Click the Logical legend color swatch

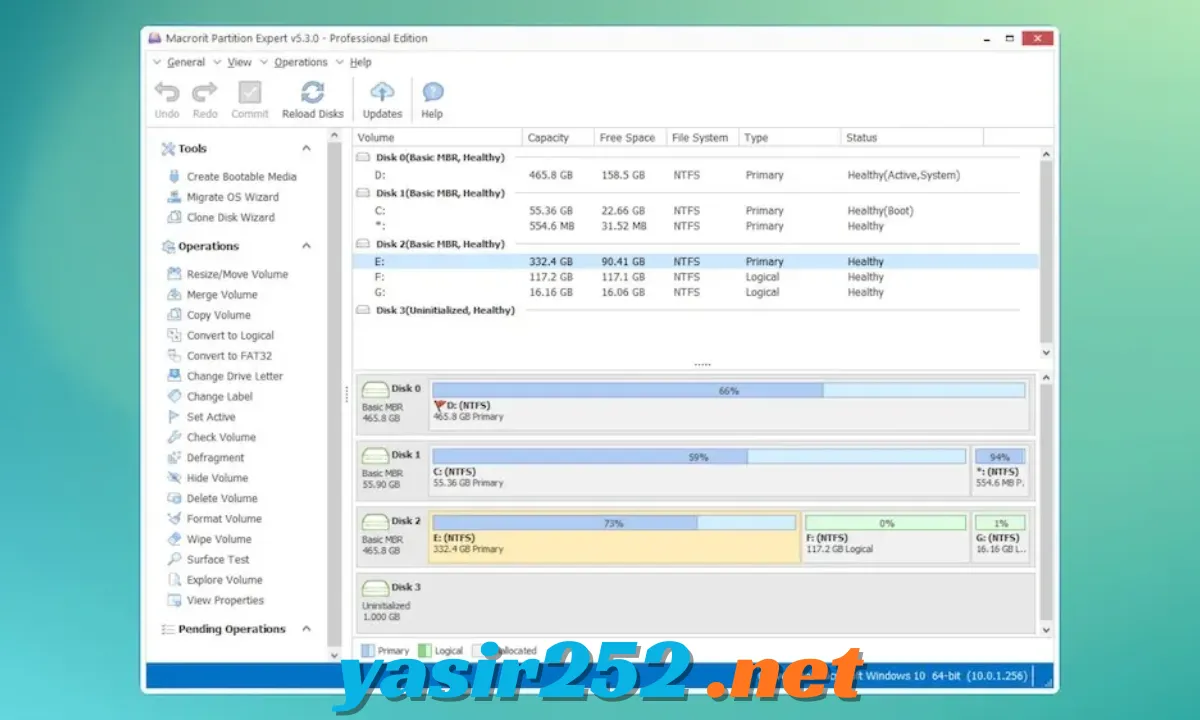[x=424, y=650]
